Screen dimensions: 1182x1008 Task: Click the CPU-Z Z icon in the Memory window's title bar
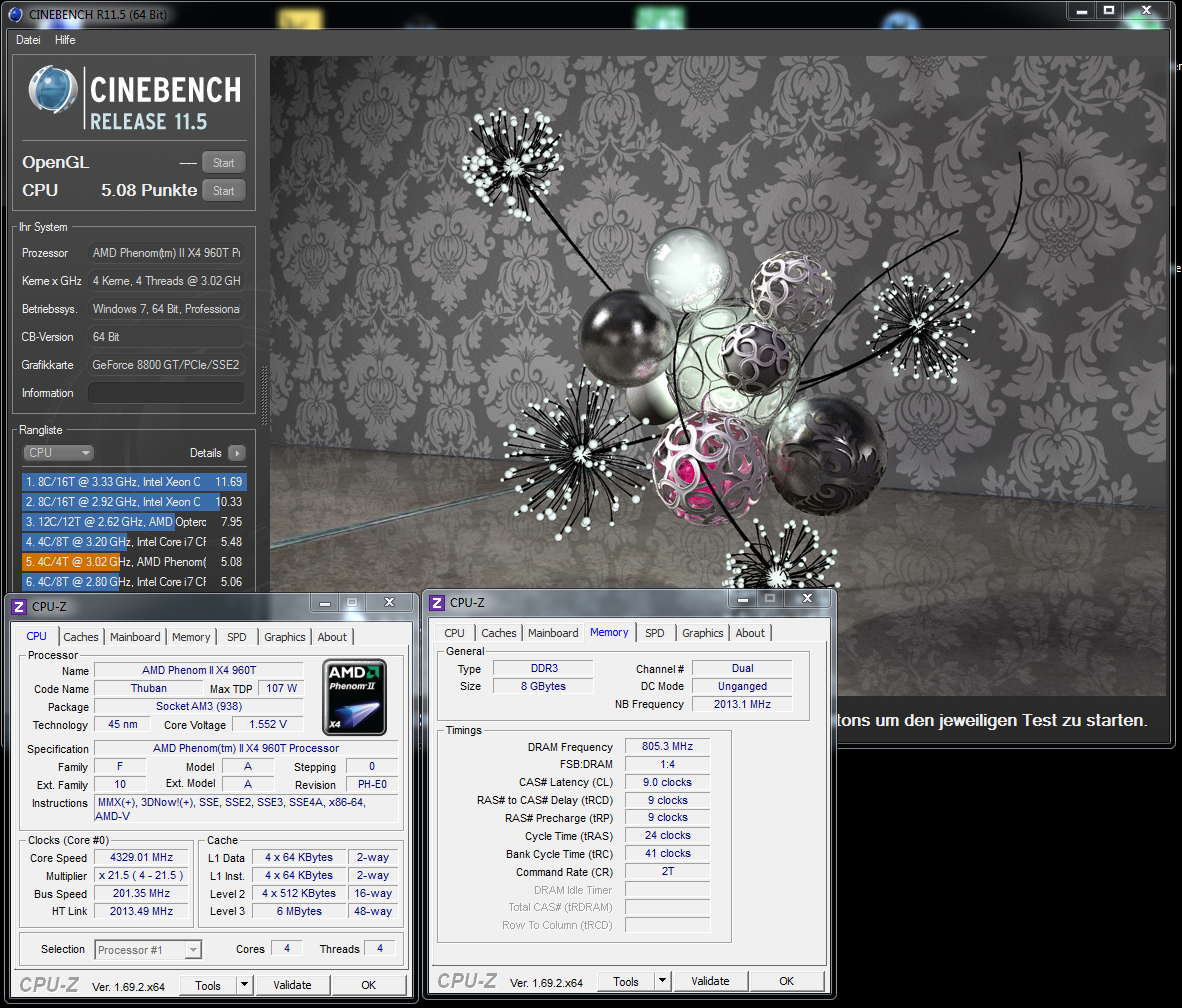point(436,603)
